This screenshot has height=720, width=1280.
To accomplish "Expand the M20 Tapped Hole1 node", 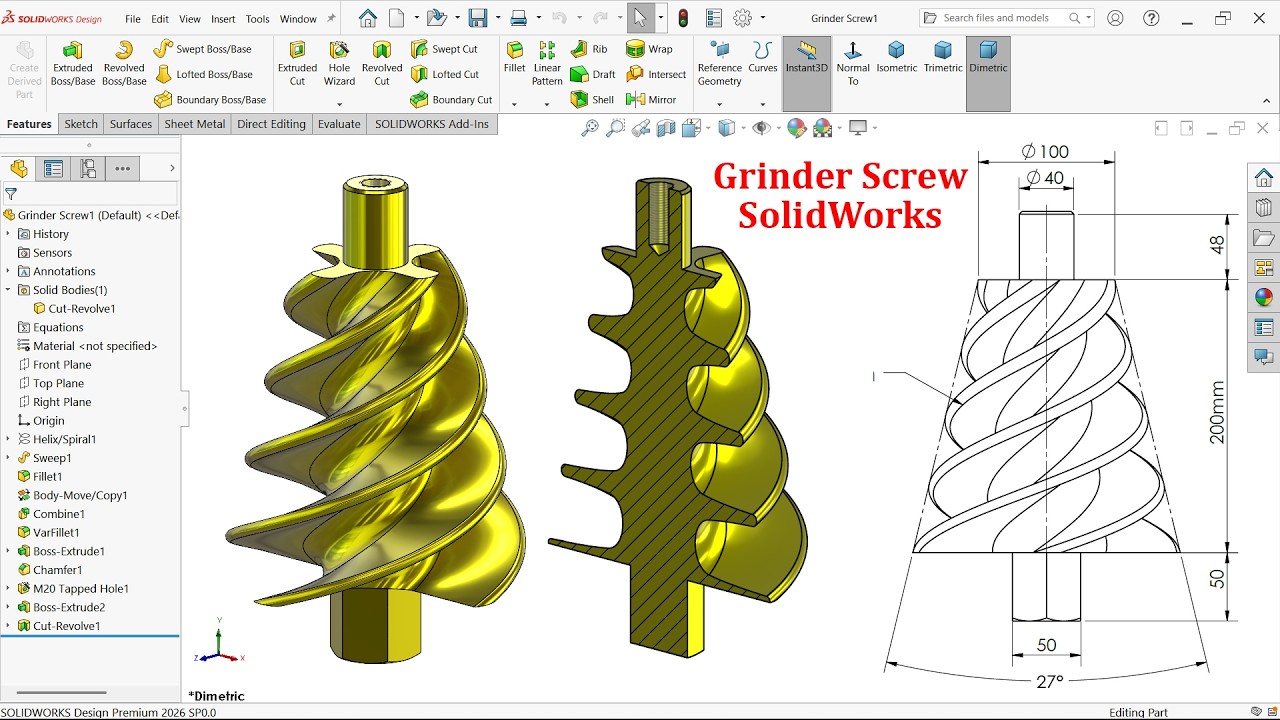I will [8, 589].
